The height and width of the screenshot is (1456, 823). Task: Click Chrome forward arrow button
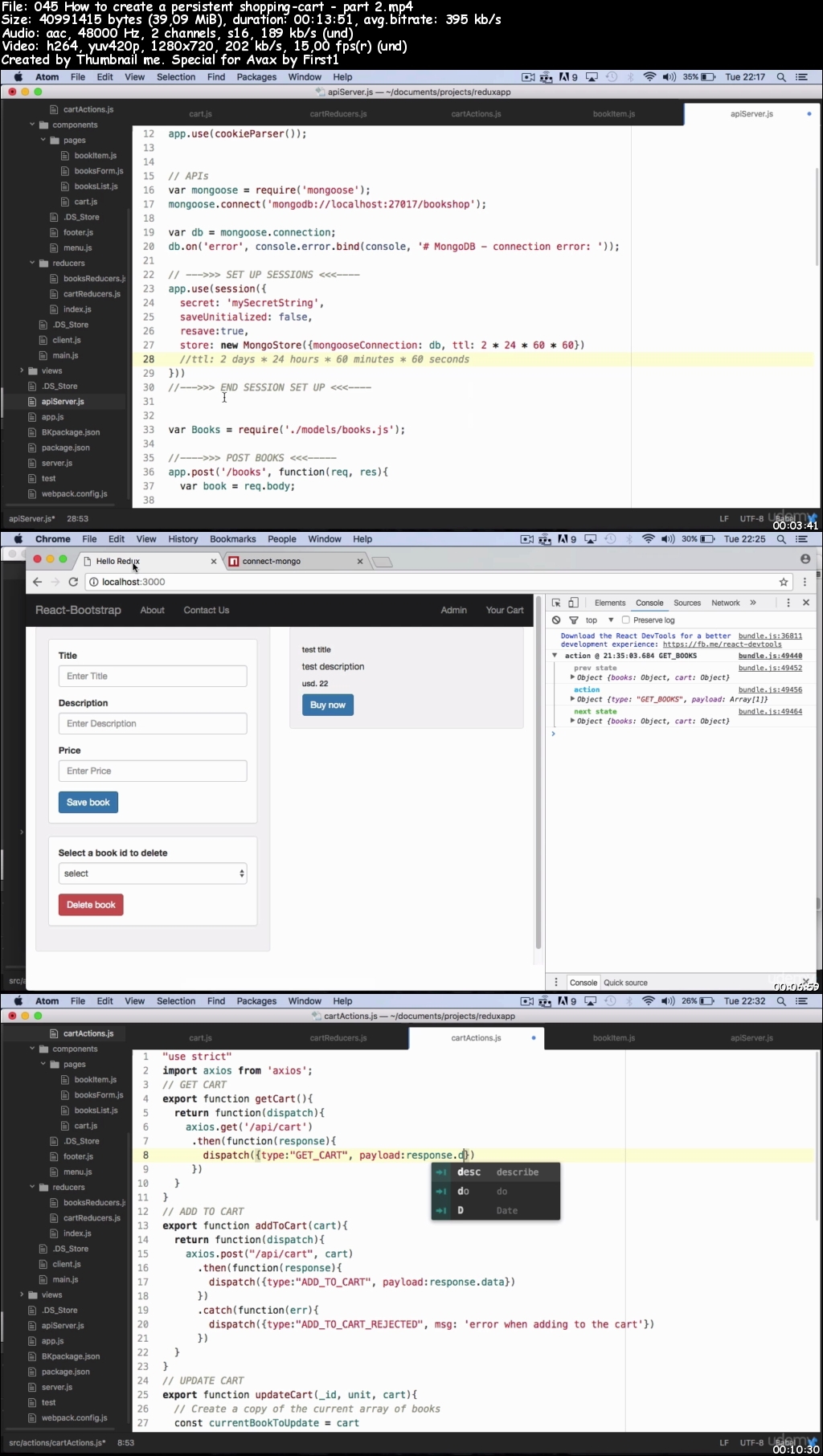point(55,582)
